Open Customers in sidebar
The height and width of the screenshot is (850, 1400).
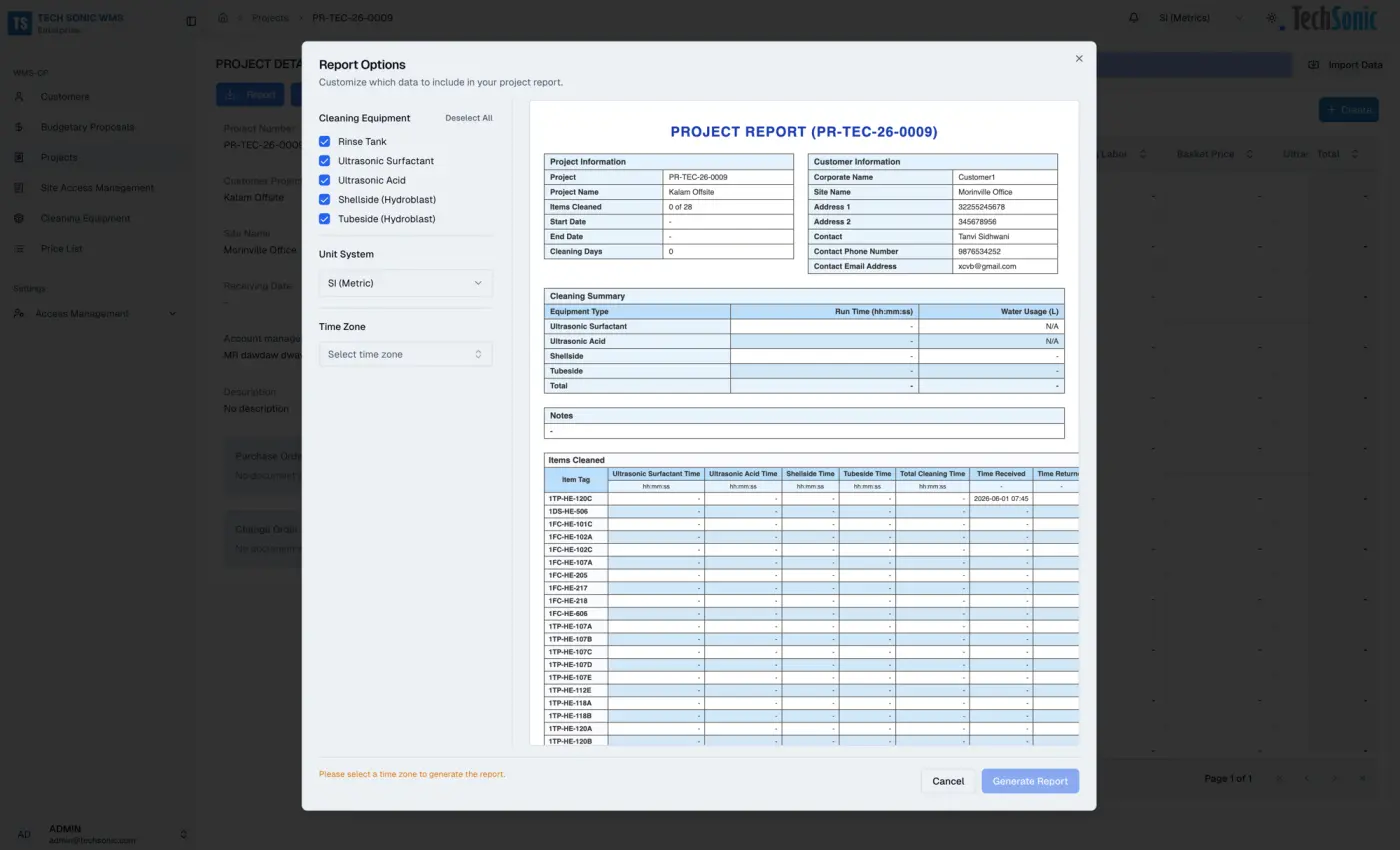[x=65, y=97]
